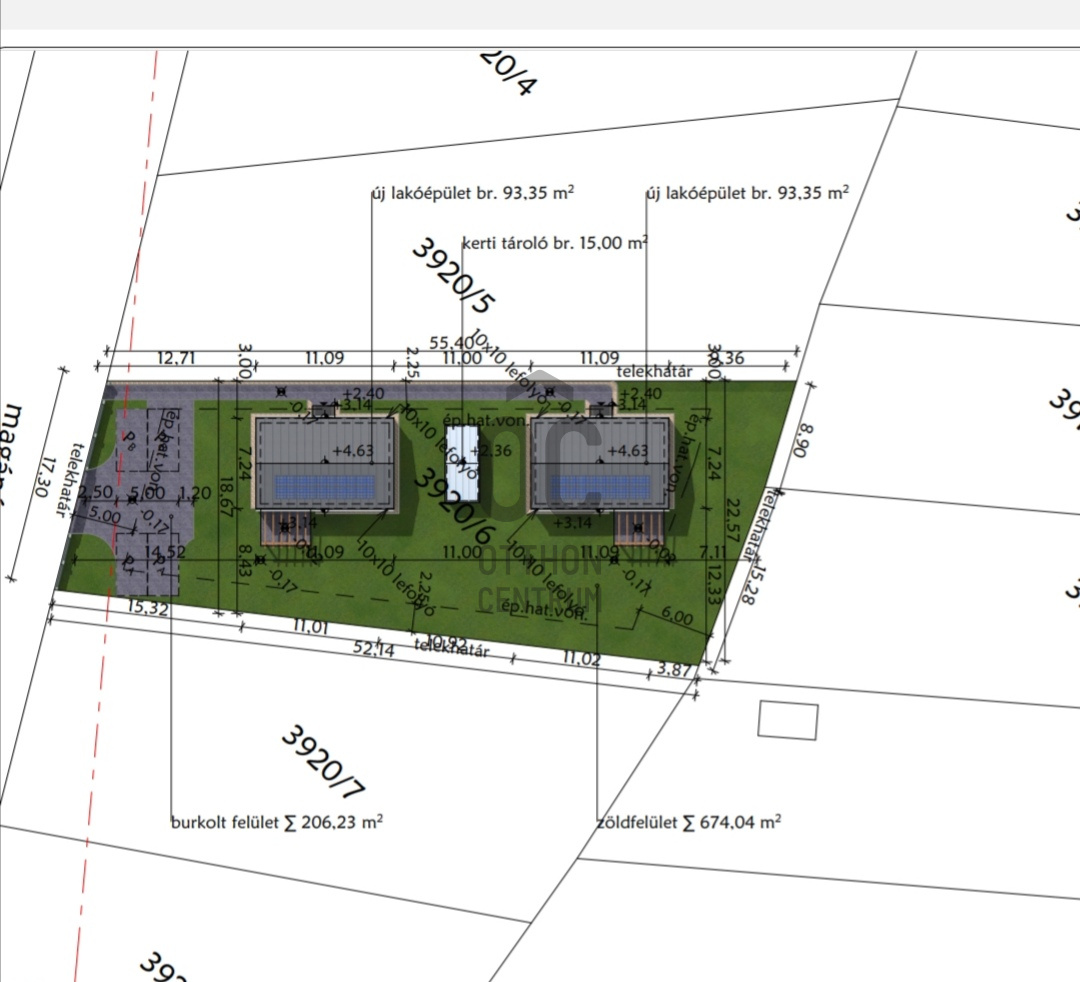Click the small empty rectangle on the right neighboring parcel
The image size is (1080, 982).
[x=788, y=720]
